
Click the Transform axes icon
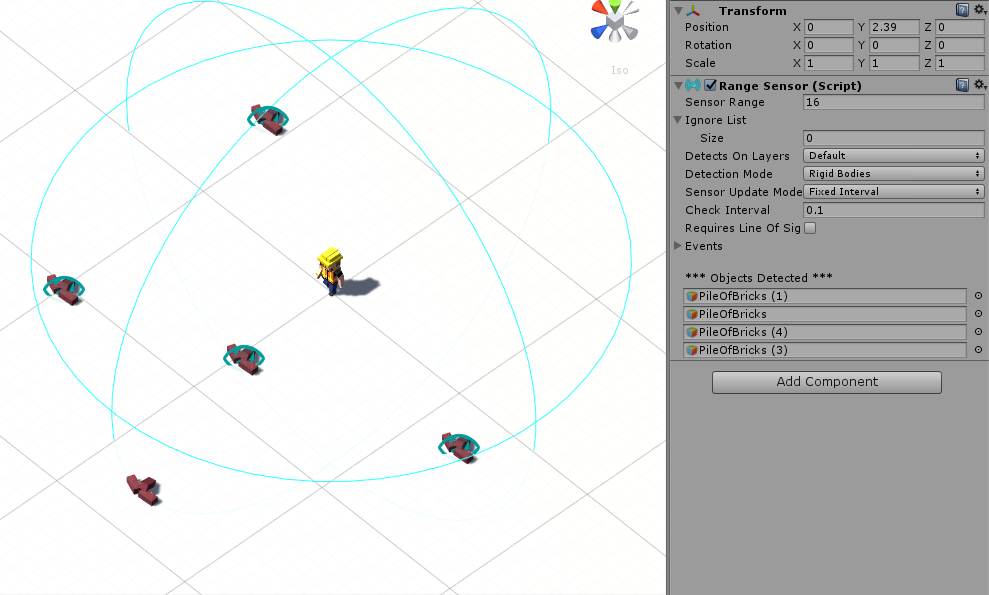coord(693,11)
